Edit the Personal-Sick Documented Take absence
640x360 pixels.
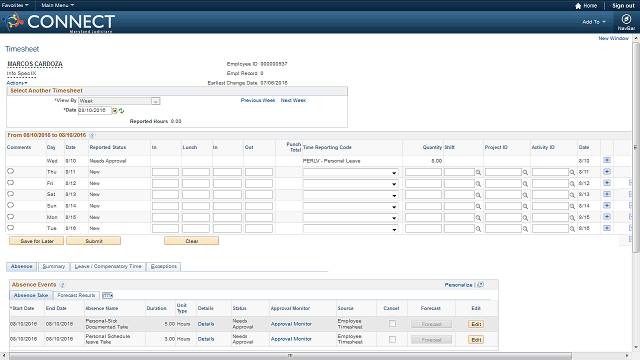tap(476, 324)
